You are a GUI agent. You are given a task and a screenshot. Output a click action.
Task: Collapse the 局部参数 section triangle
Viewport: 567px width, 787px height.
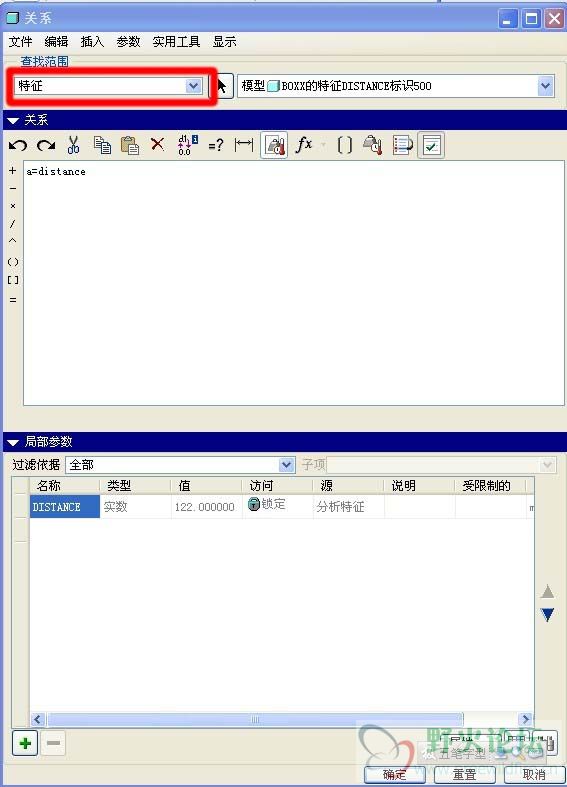13,442
